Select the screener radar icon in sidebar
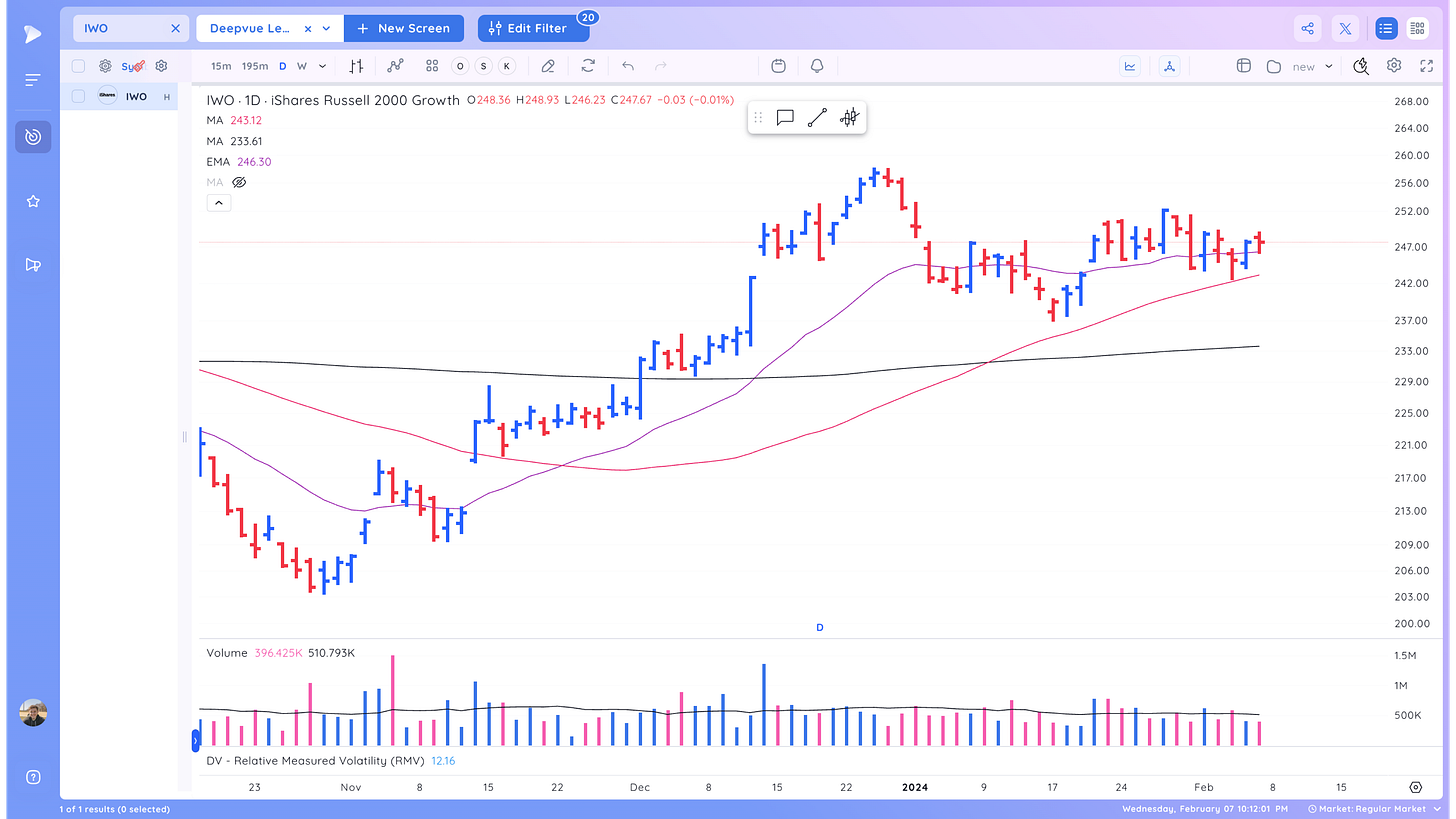Viewport: 1456px width, 819px height. click(x=33, y=137)
